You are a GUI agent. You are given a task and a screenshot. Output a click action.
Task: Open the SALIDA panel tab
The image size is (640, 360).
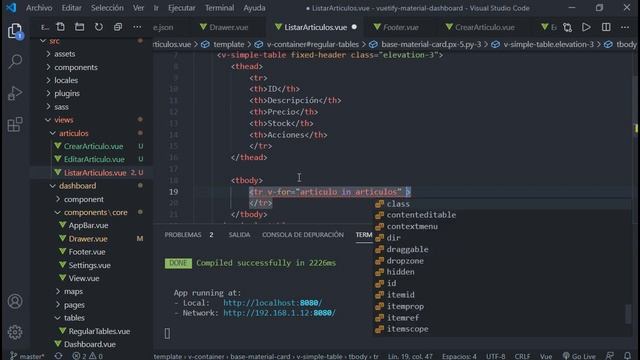(239, 235)
